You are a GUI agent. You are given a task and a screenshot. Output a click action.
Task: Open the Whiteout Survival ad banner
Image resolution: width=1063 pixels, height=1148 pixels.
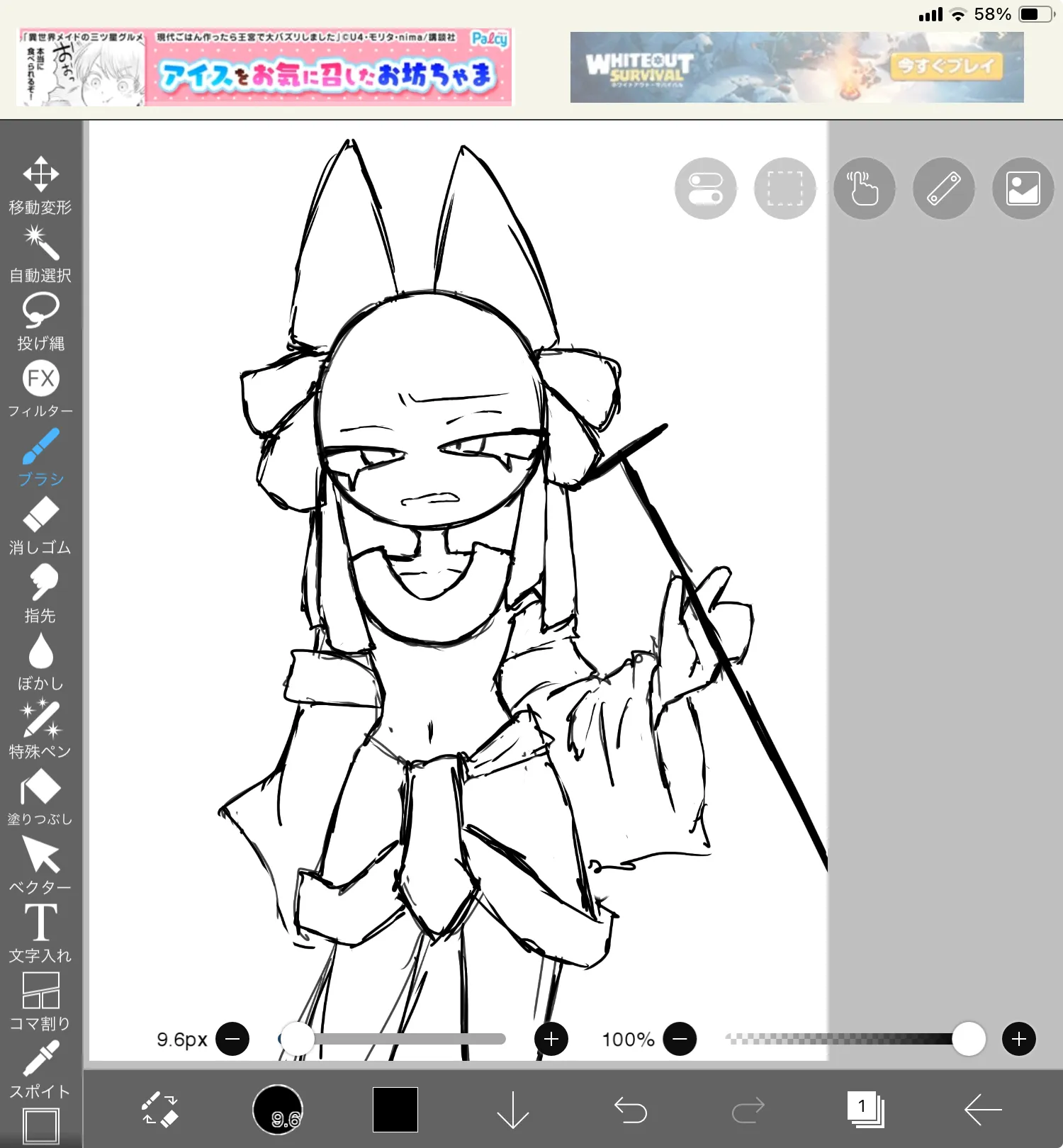click(x=797, y=67)
